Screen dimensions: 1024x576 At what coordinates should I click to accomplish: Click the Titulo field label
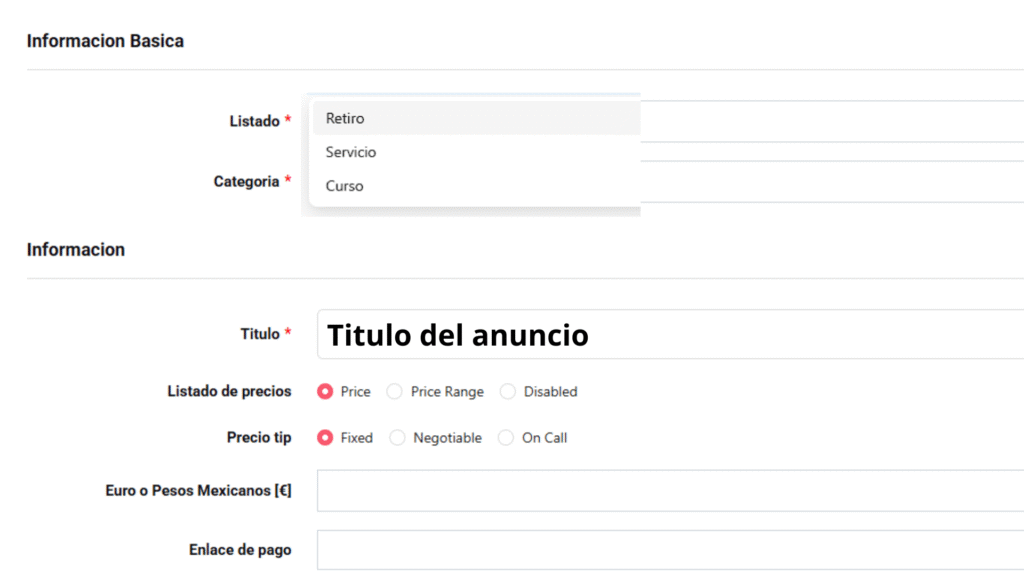point(260,334)
